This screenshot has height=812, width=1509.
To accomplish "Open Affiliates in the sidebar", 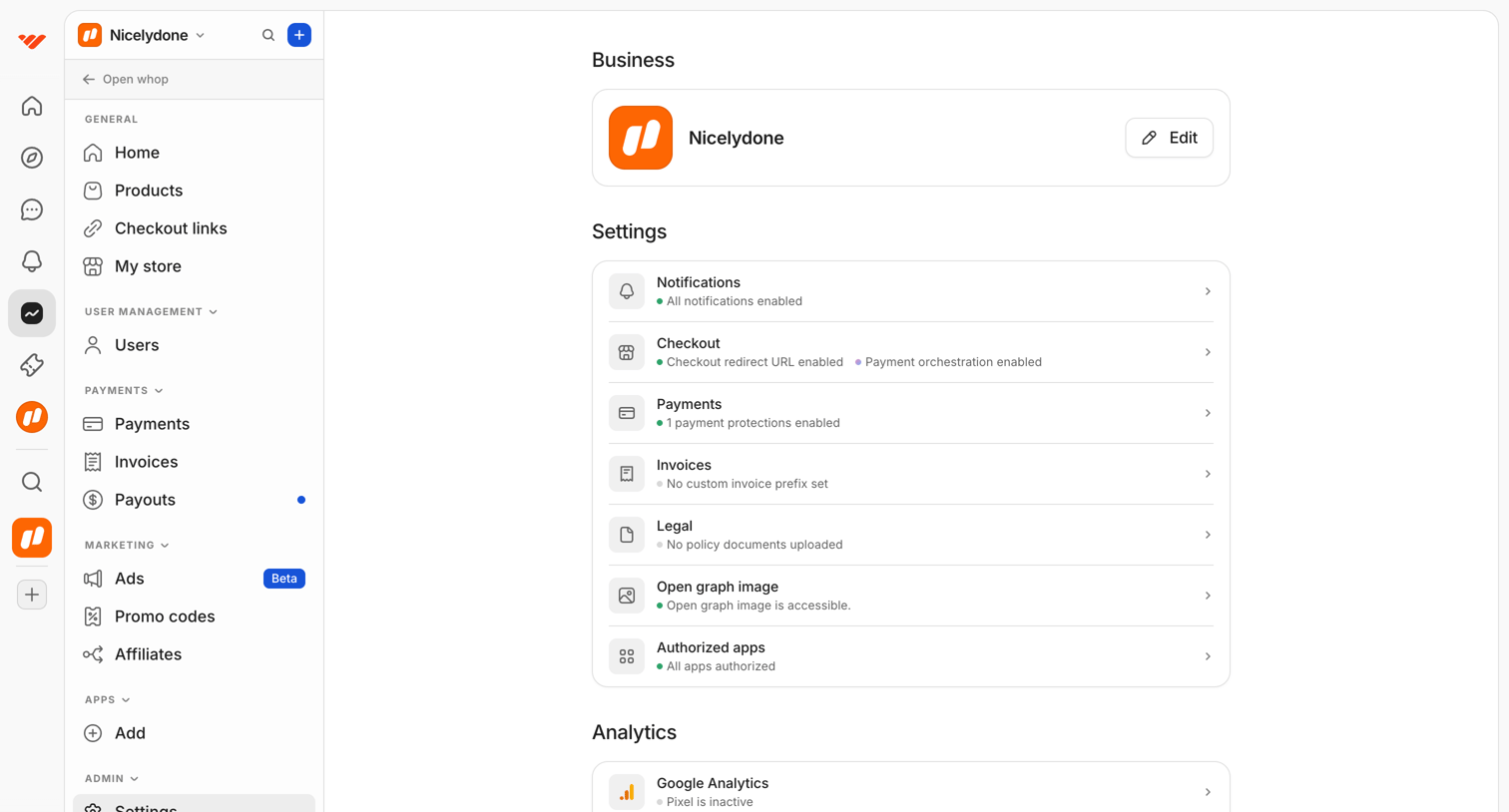I will click(x=194, y=654).
